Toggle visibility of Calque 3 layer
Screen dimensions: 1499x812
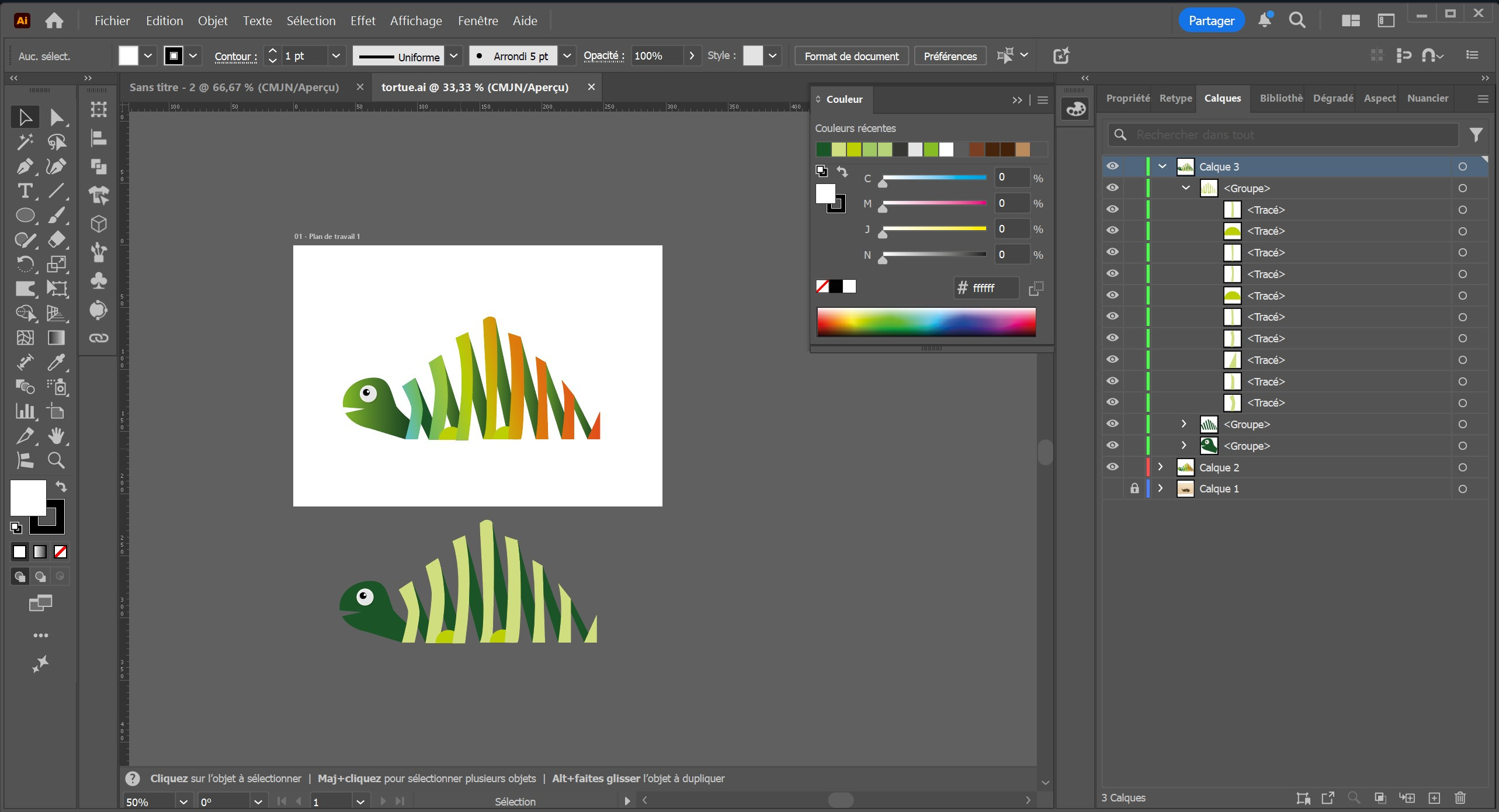point(1112,166)
